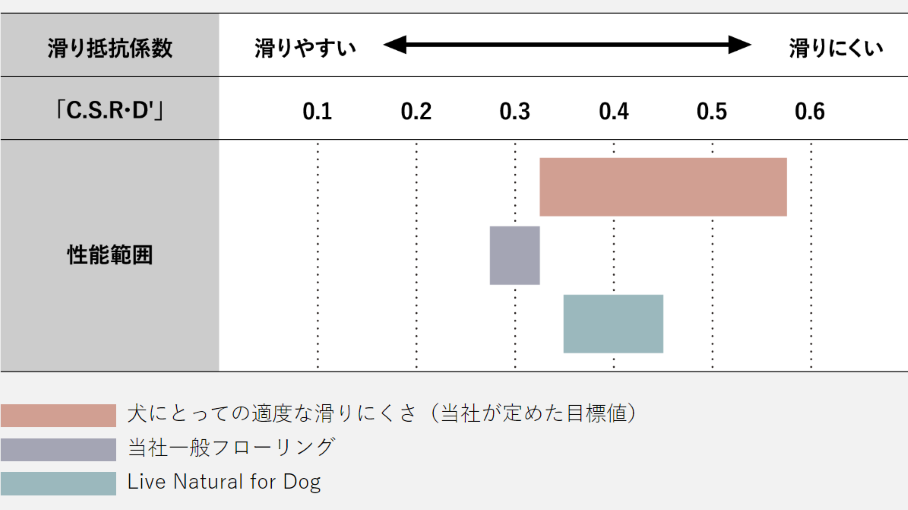Click the pink target range bar
Screen dimensions: 908x510
[663, 187]
